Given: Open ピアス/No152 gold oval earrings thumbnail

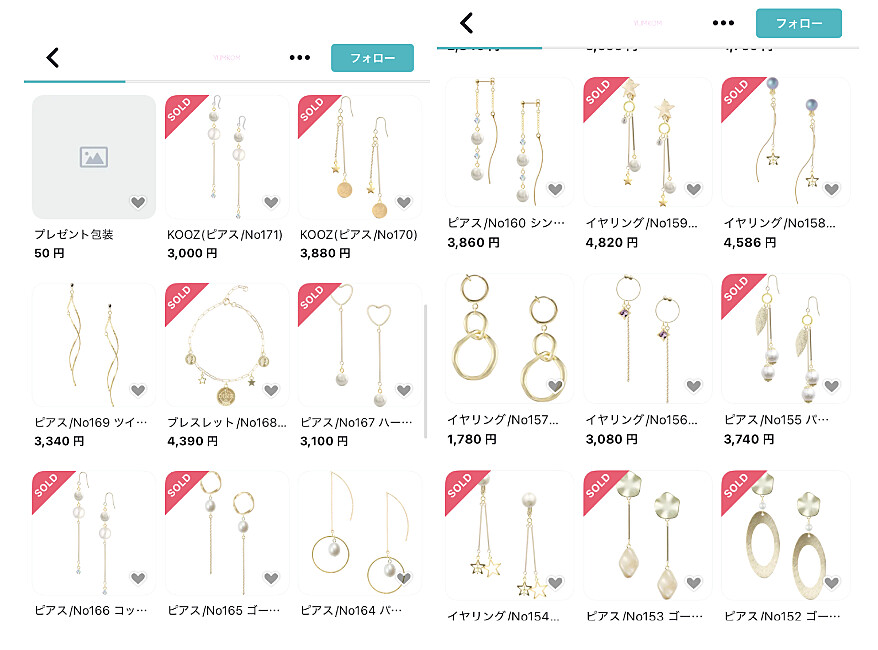Looking at the screenshot, I should point(786,535).
